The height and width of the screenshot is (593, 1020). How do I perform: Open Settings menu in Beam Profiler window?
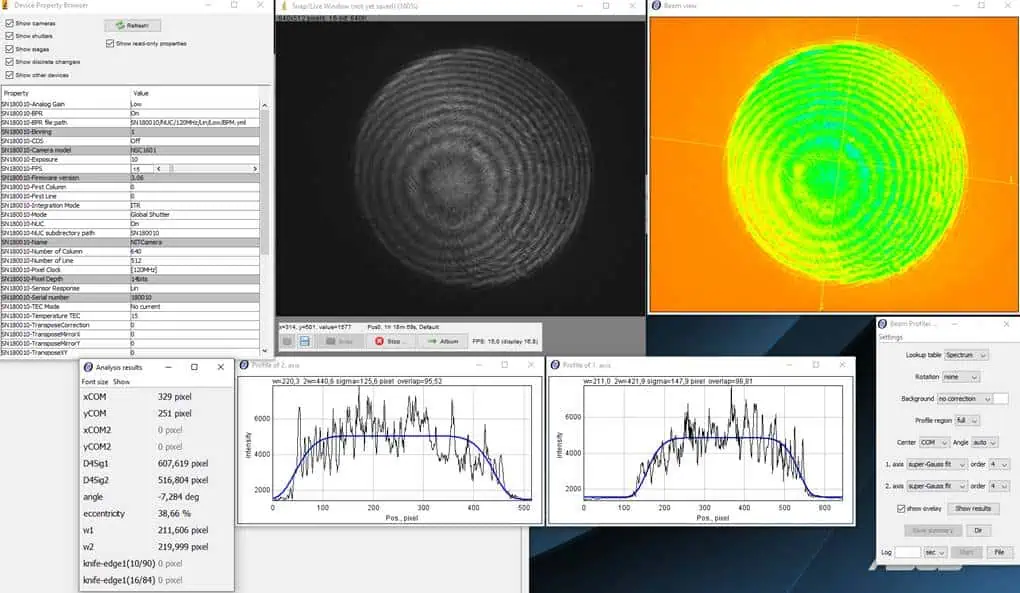point(891,337)
